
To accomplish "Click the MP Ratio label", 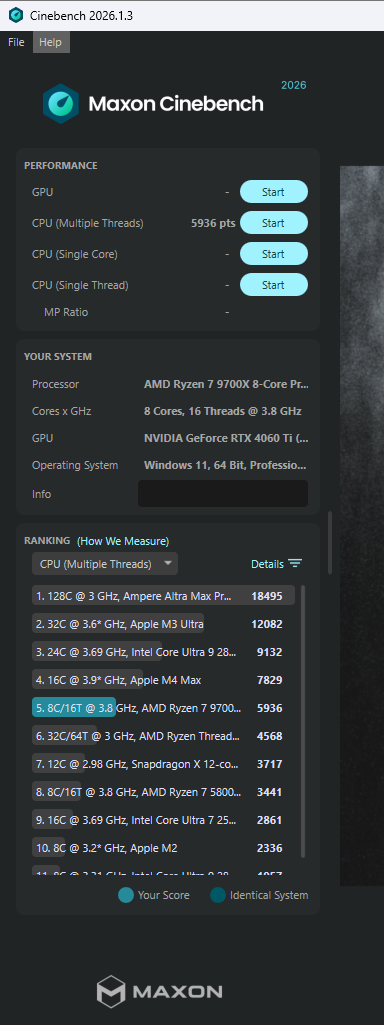I will (66, 312).
